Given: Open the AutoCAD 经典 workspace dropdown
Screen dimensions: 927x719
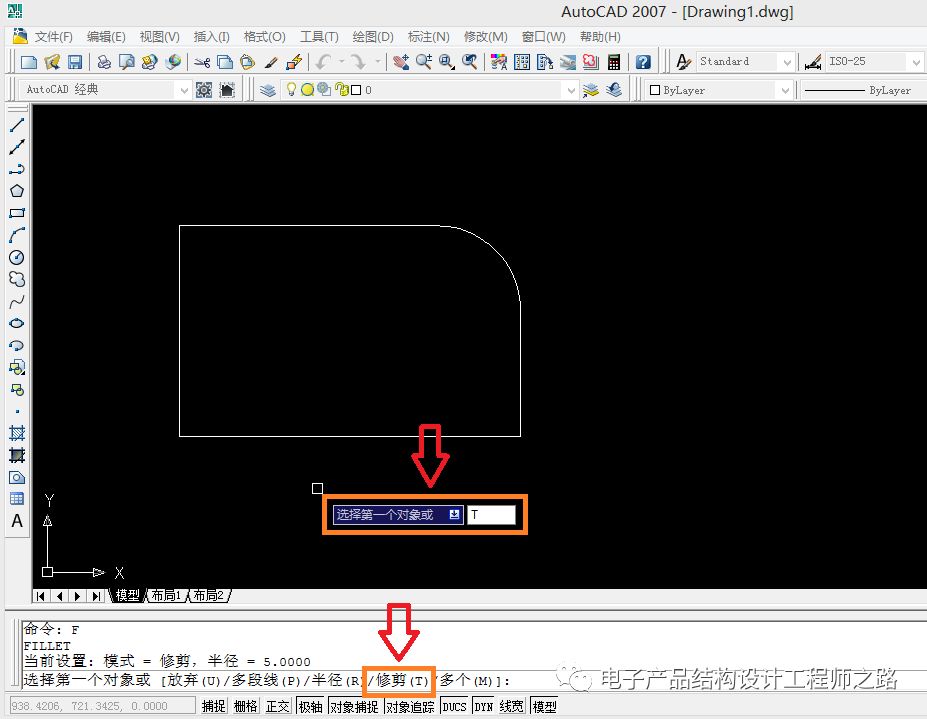Looking at the screenshot, I should tap(183, 90).
